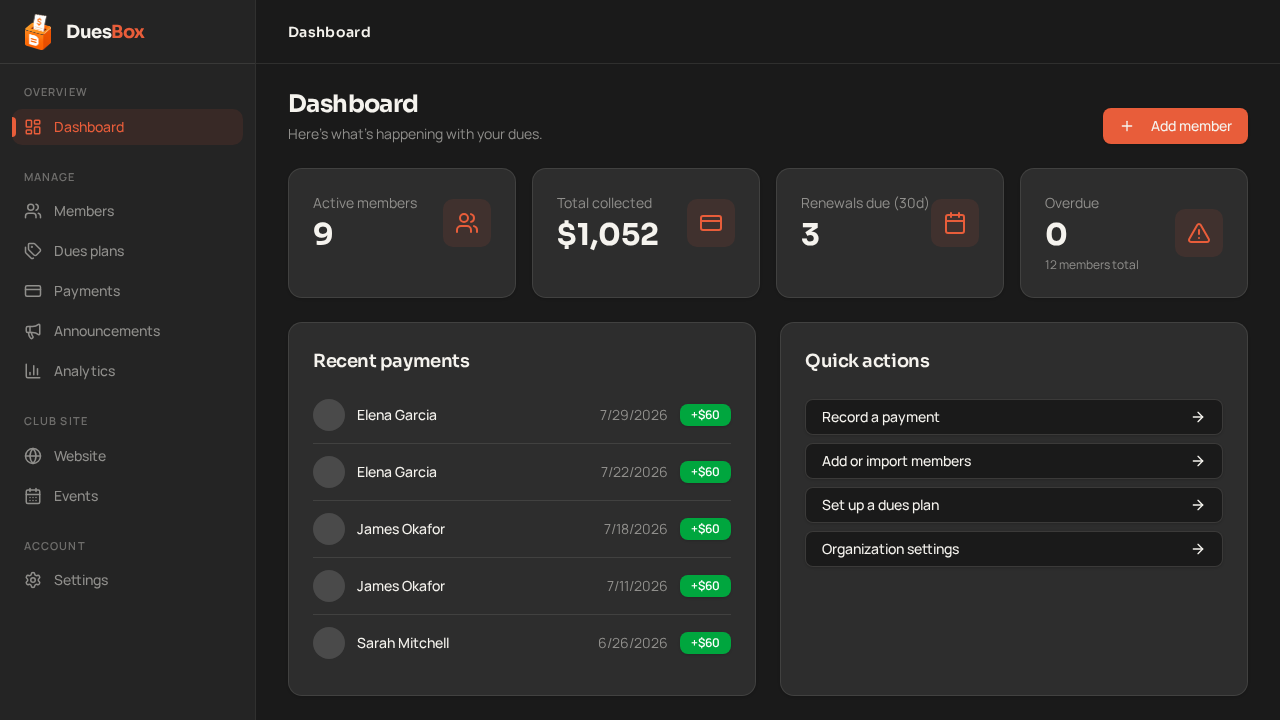
Task: Select Set up a dues plan action
Action: [1014, 505]
